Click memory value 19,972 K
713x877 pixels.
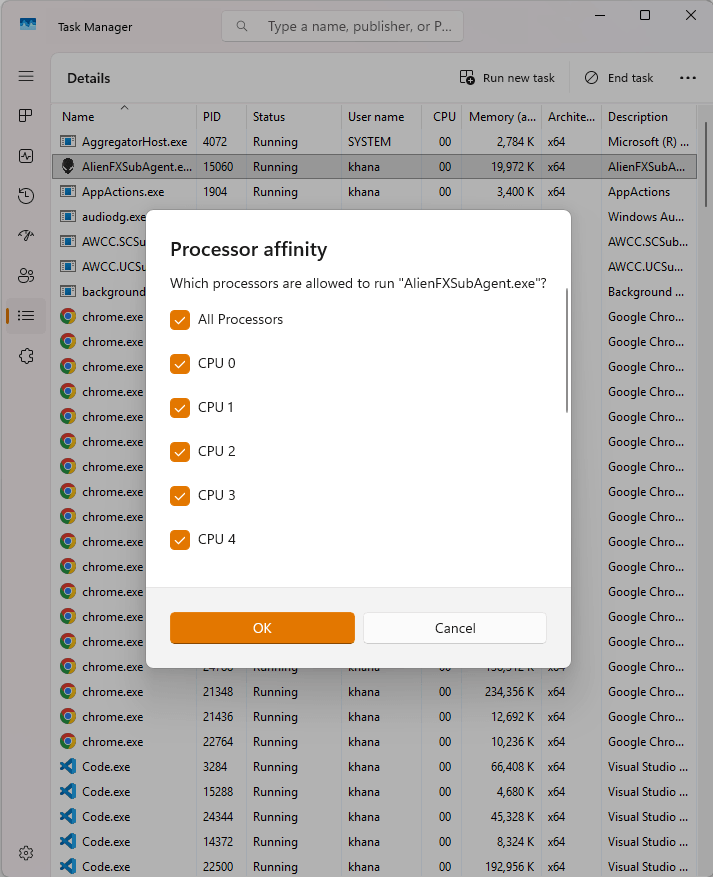pyautogui.click(x=512, y=167)
